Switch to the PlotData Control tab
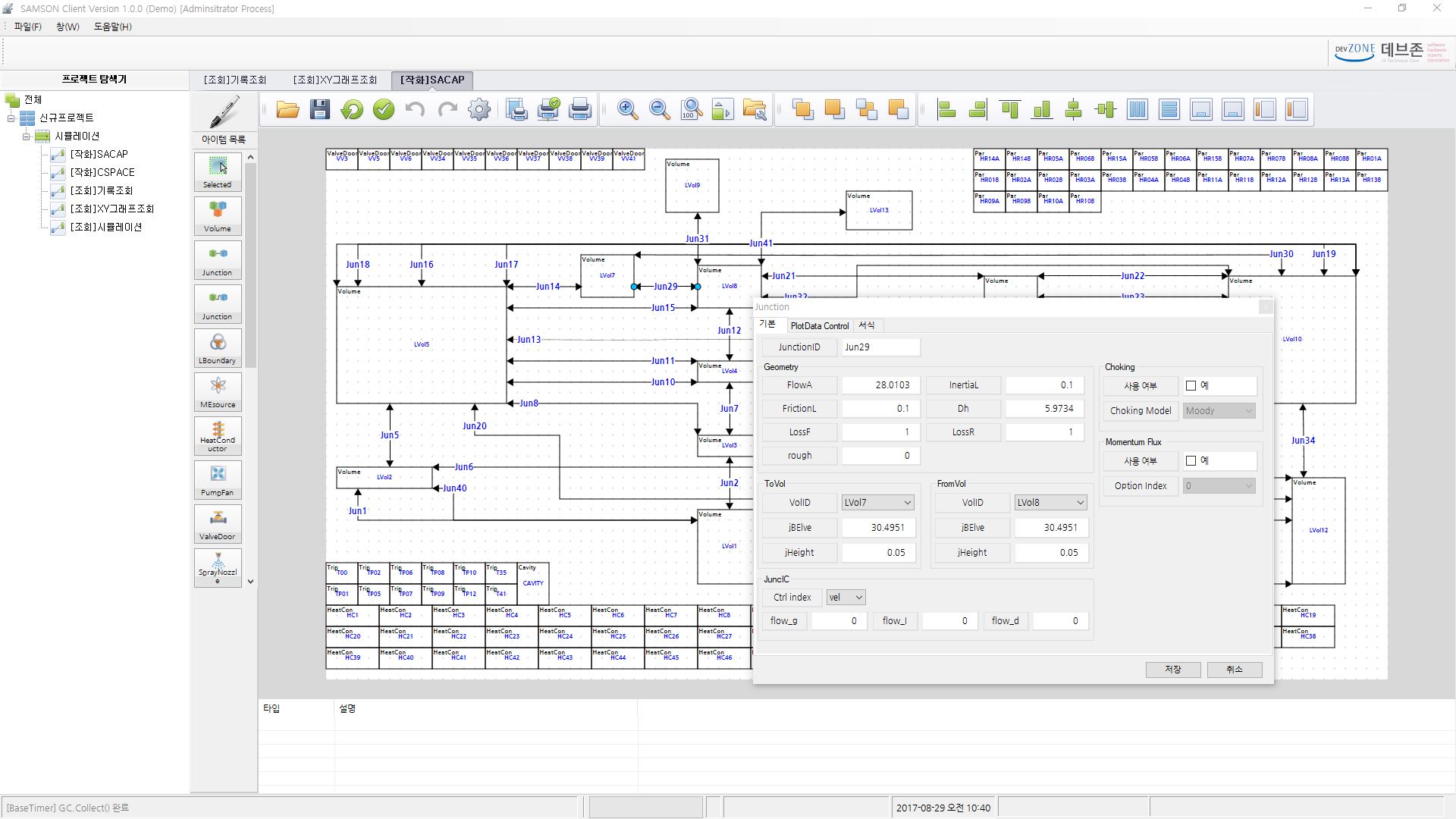 coord(819,326)
